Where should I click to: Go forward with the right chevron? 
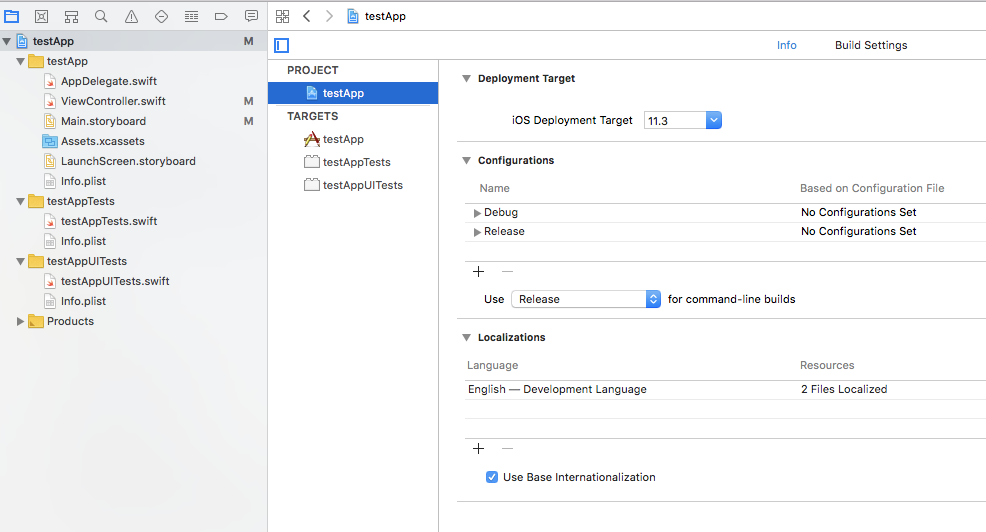click(x=329, y=16)
